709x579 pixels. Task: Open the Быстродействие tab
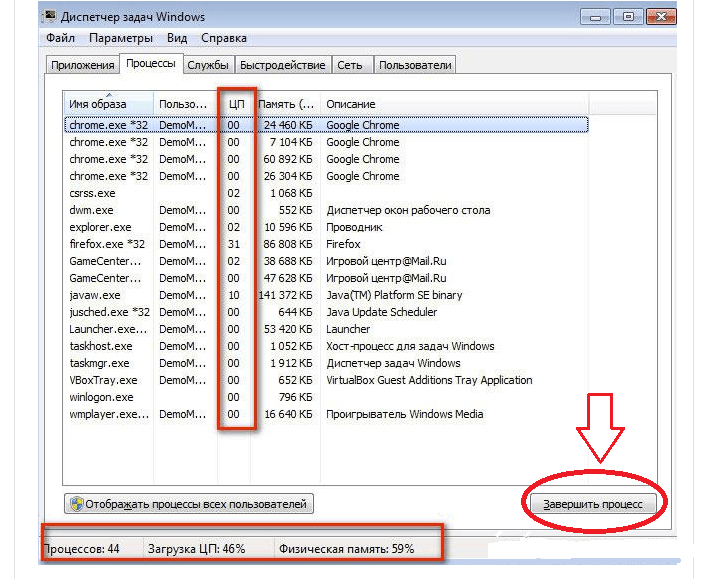tap(283, 65)
